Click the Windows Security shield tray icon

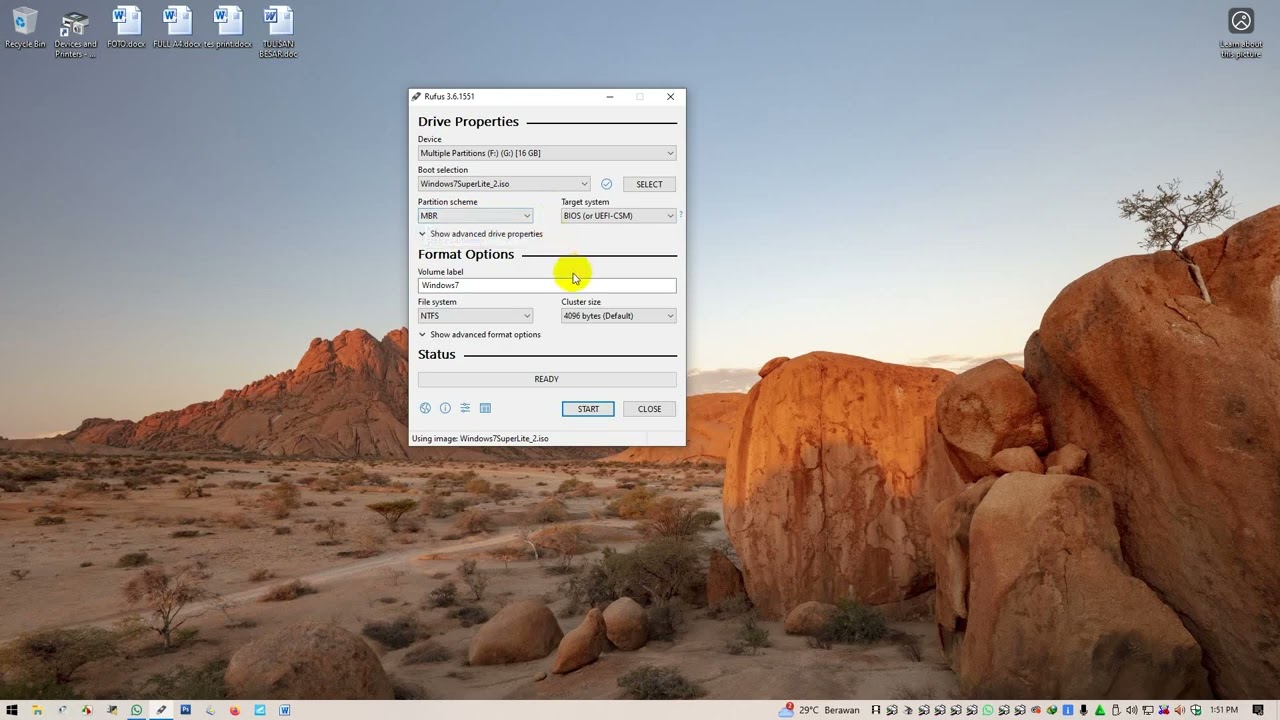tap(1196, 710)
